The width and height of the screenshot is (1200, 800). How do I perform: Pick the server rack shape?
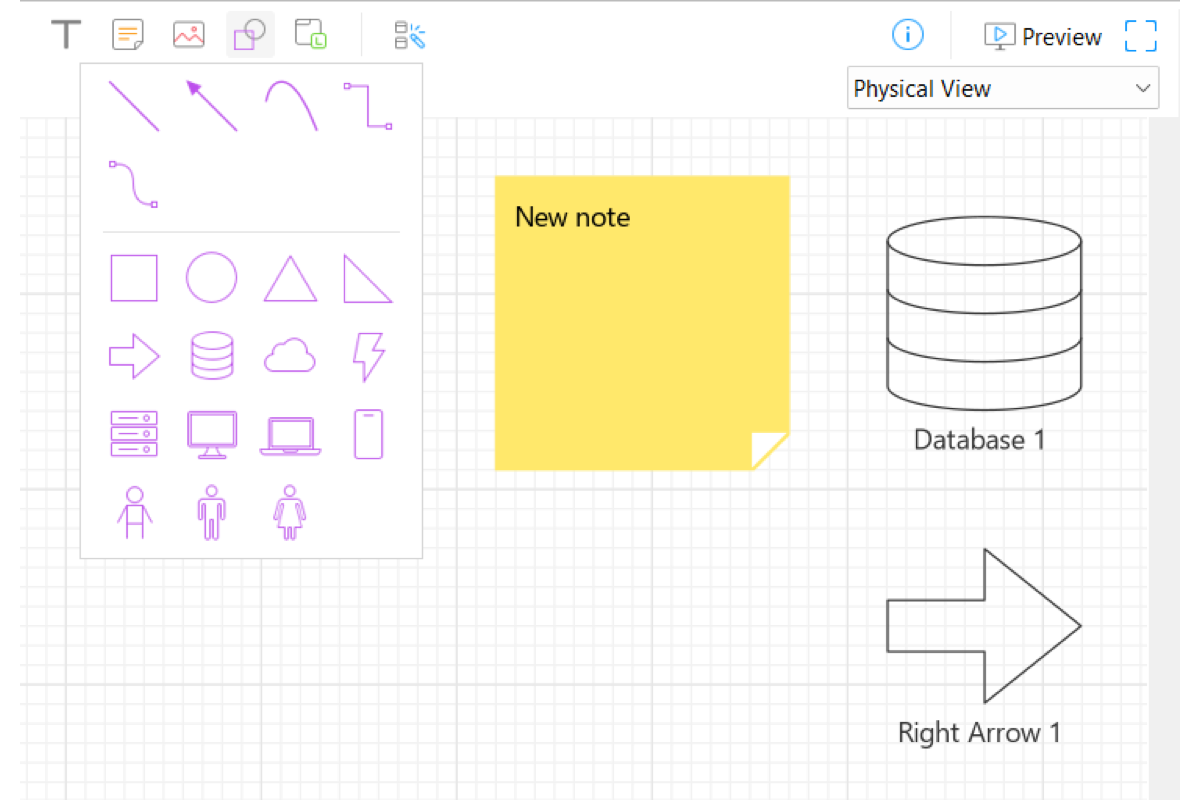[x=133, y=434]
